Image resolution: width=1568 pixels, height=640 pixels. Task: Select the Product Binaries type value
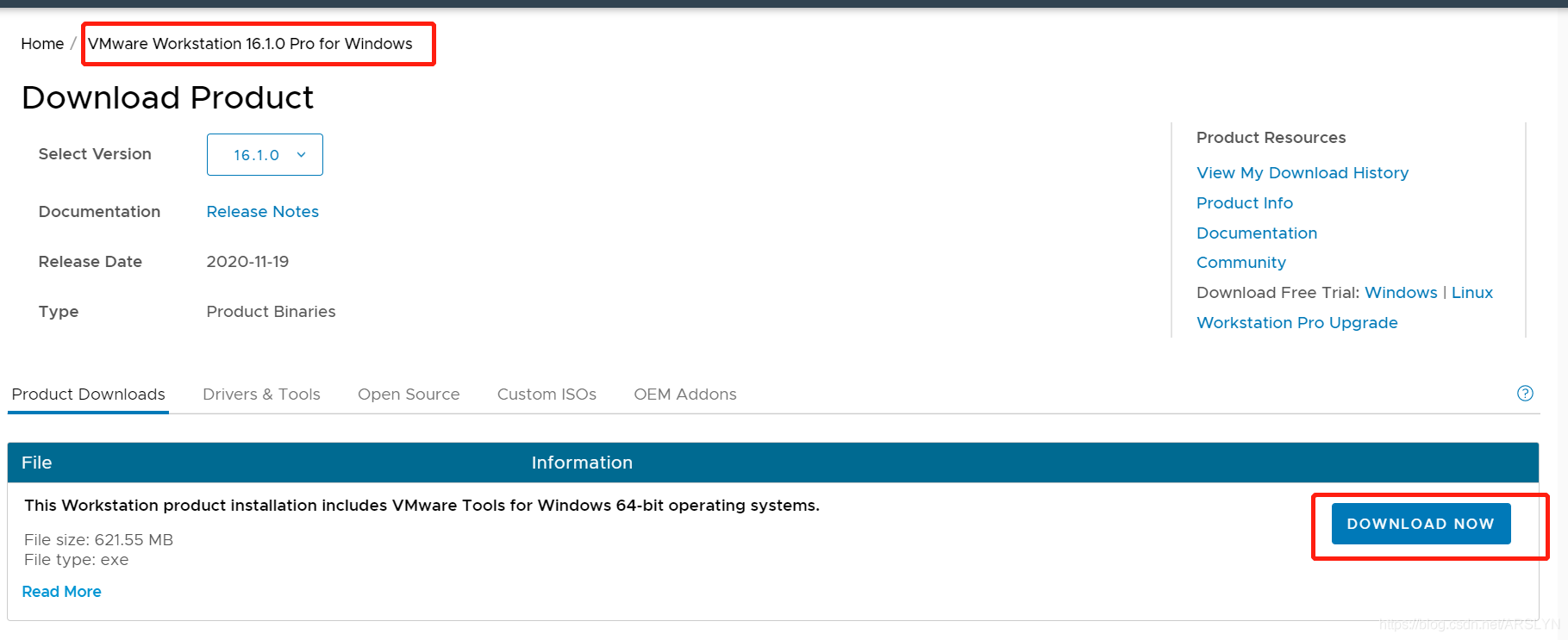271,312
